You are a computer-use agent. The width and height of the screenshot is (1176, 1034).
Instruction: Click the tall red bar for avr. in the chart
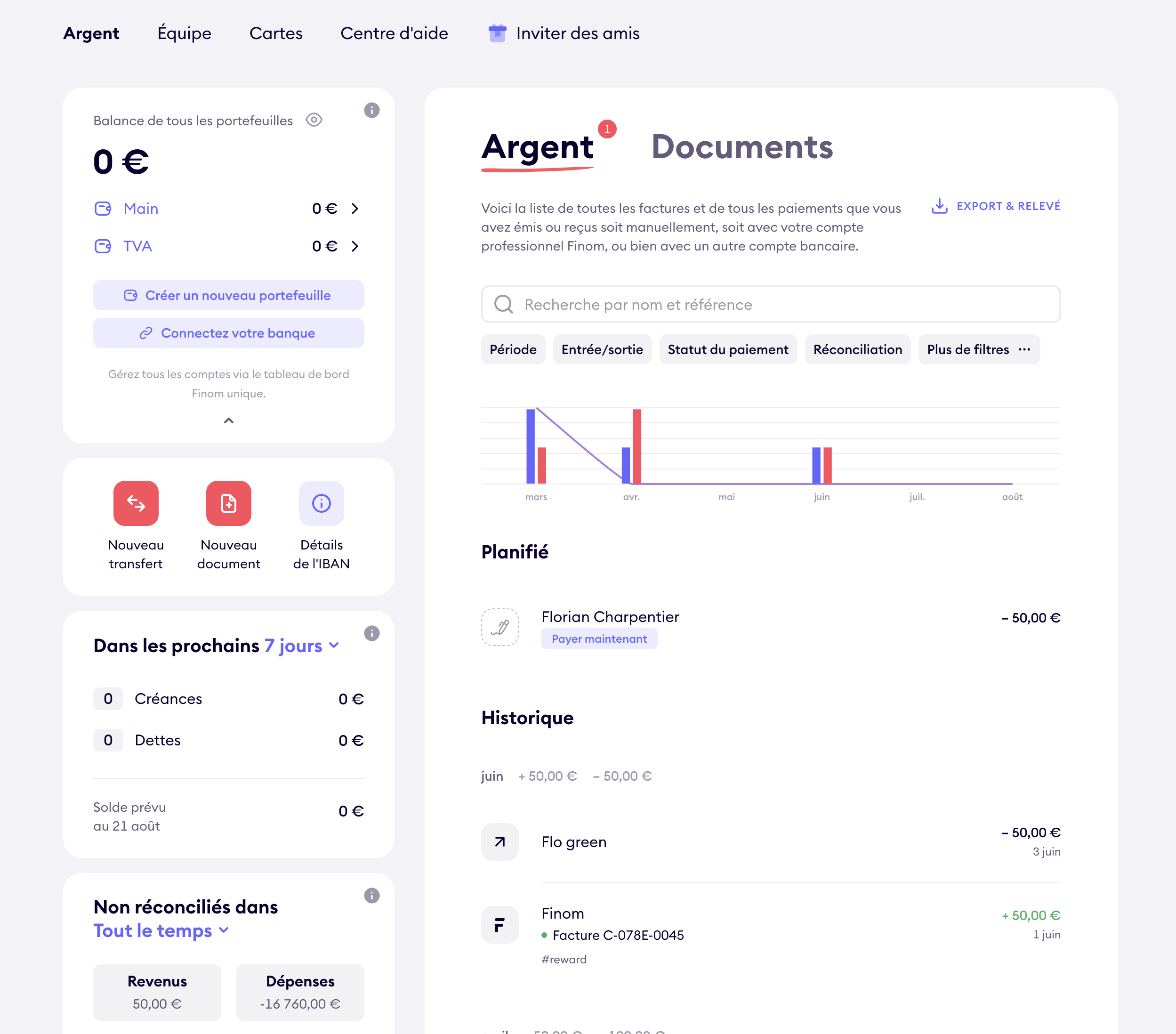click(x=637, y=446)
